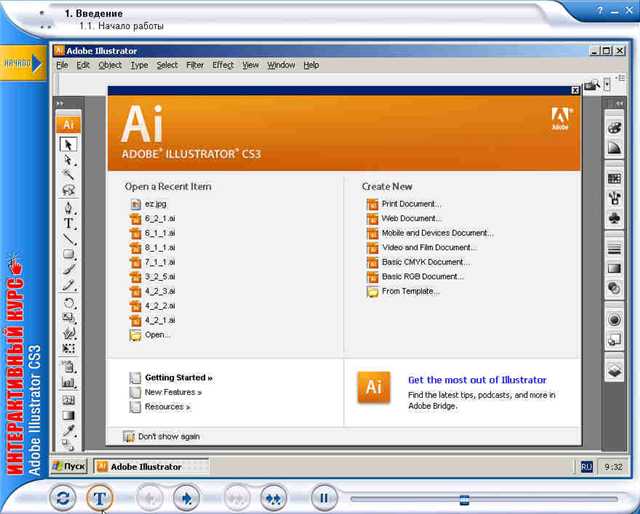Image resolution: width=640 pixels, height=514 pixels.
Task: Expand the right panel dock arrows
Action: coord(620,104)
